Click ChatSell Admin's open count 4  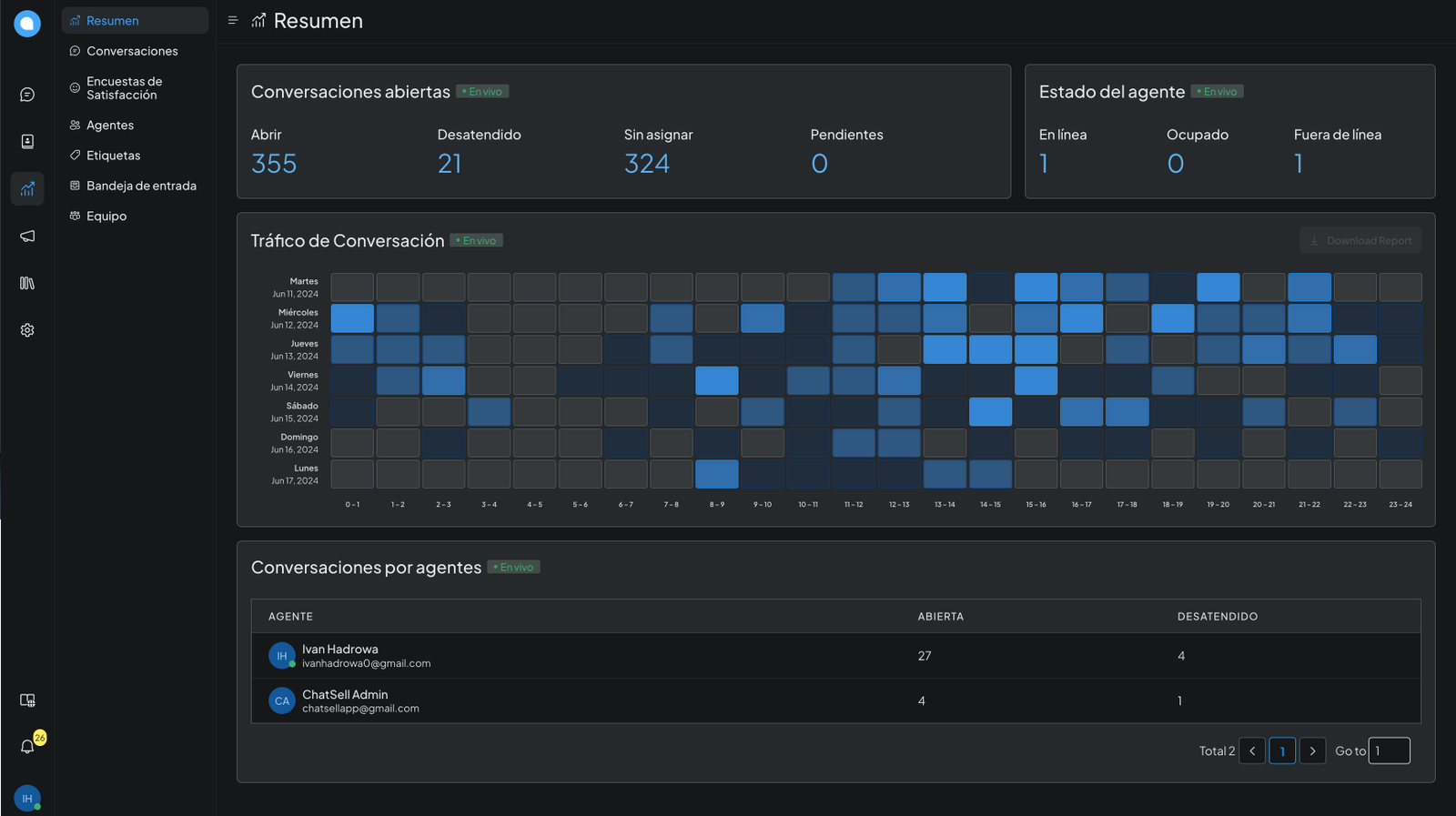(922, 700)
